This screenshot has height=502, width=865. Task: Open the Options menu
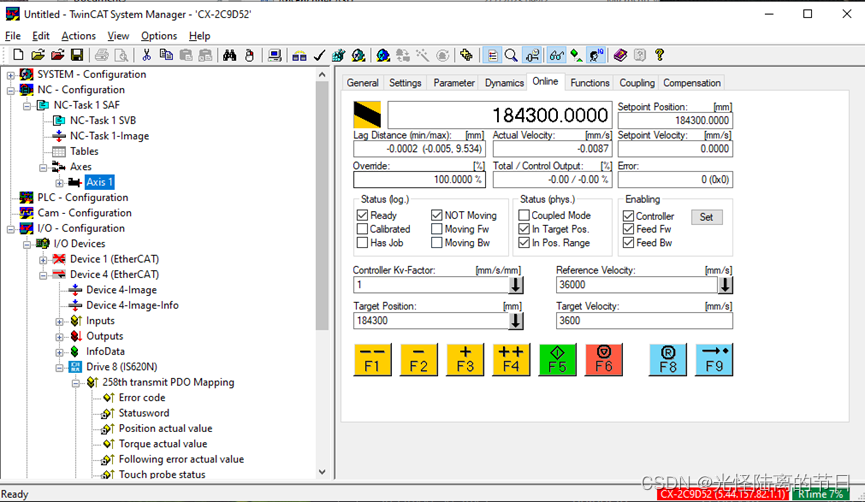coord(159,36)
